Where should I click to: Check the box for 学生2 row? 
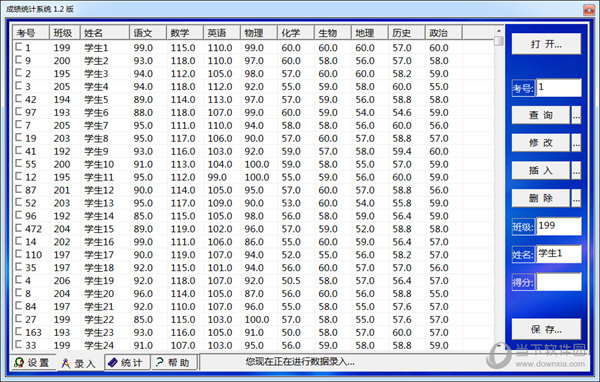tap(18, 60)
